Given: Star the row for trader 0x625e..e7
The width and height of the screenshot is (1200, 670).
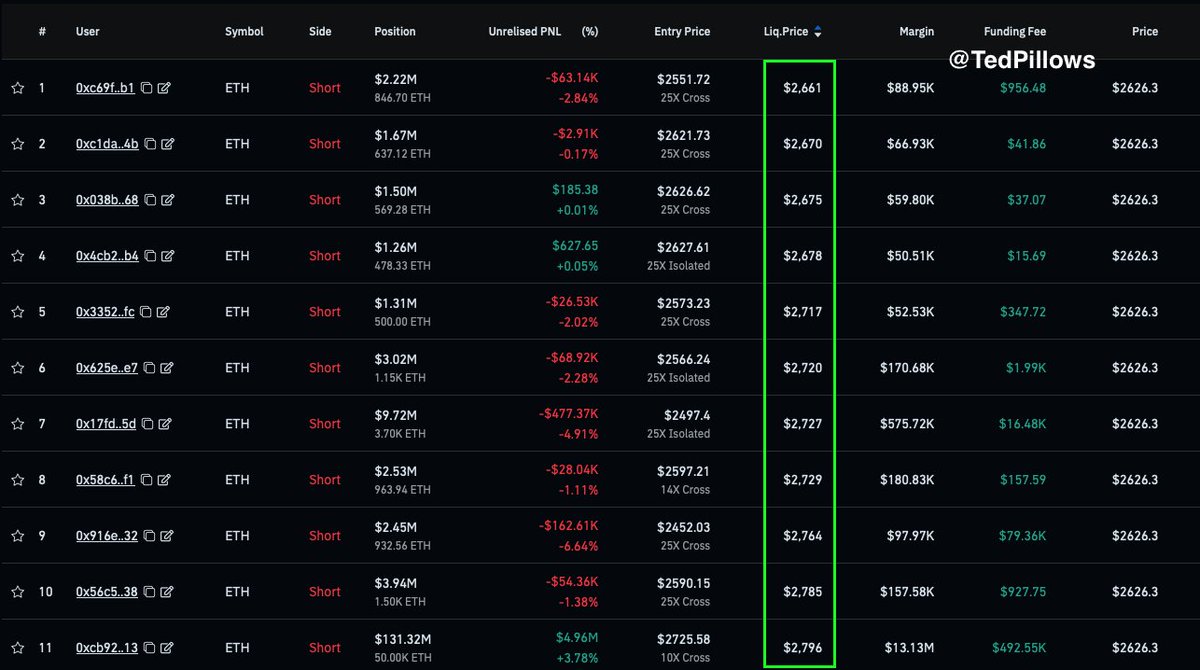Looking at the screenshot, I should [17, 368].
